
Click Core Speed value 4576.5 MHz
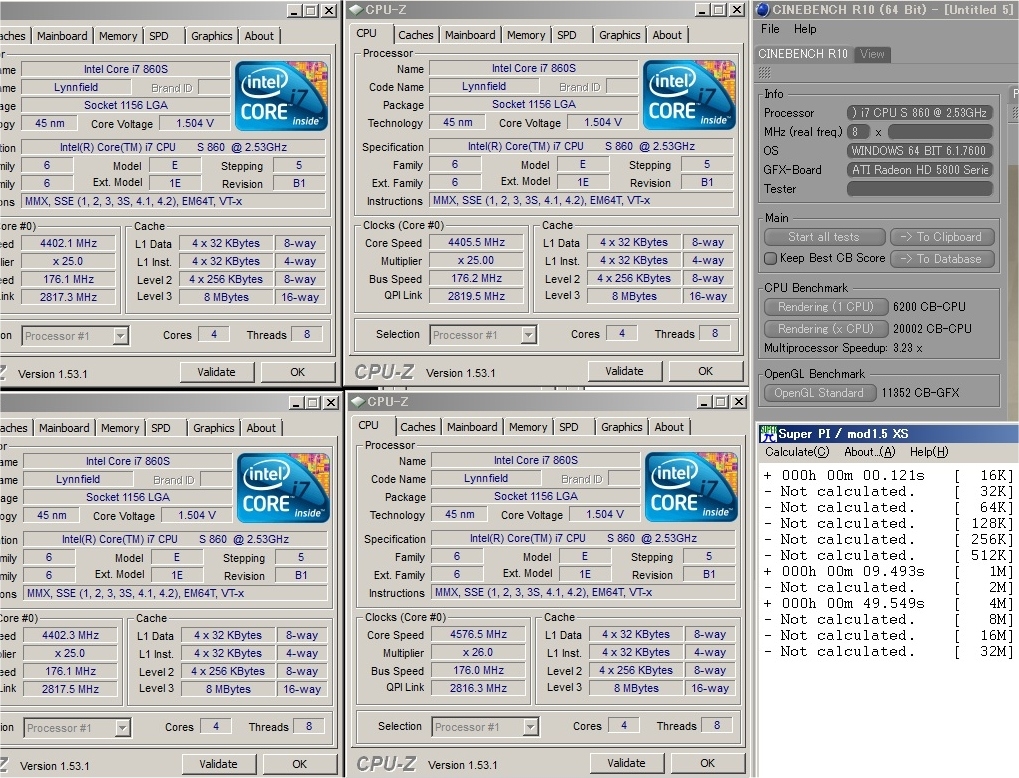[478, 634]
